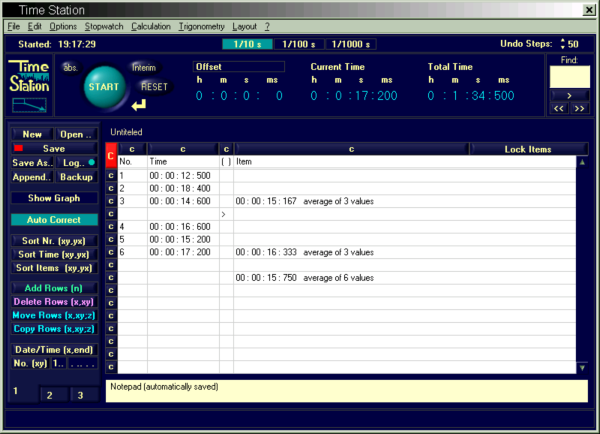Toggle the abs. mode button

click(71, 67)
